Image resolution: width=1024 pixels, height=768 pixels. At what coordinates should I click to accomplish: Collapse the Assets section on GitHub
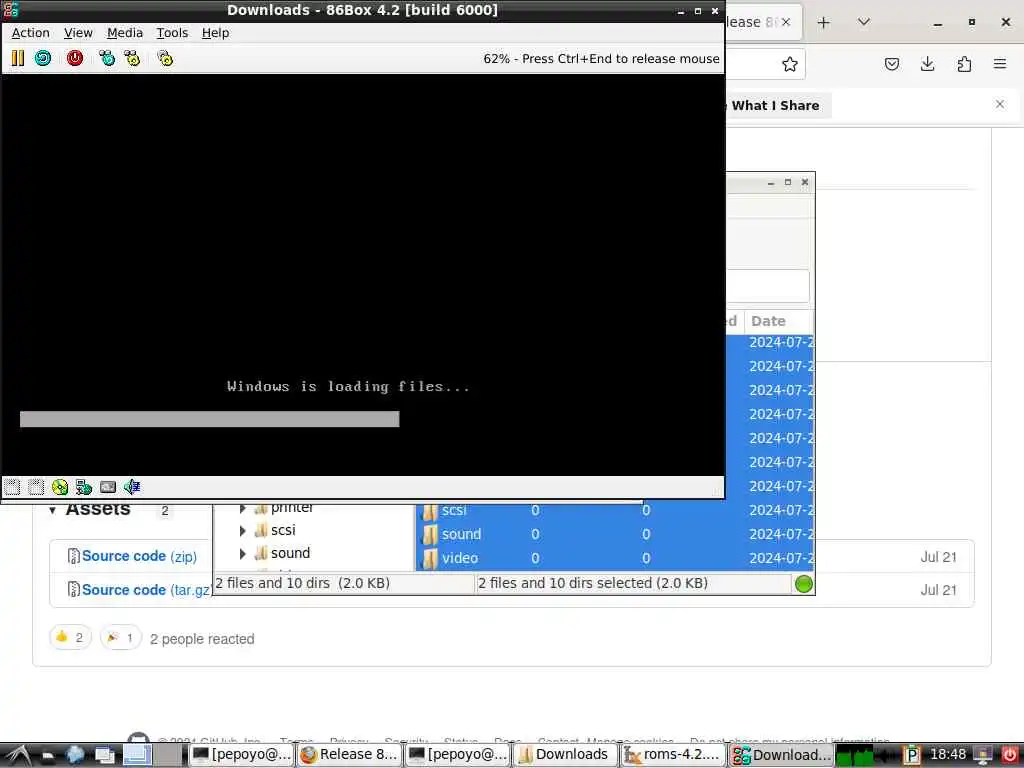53,510
